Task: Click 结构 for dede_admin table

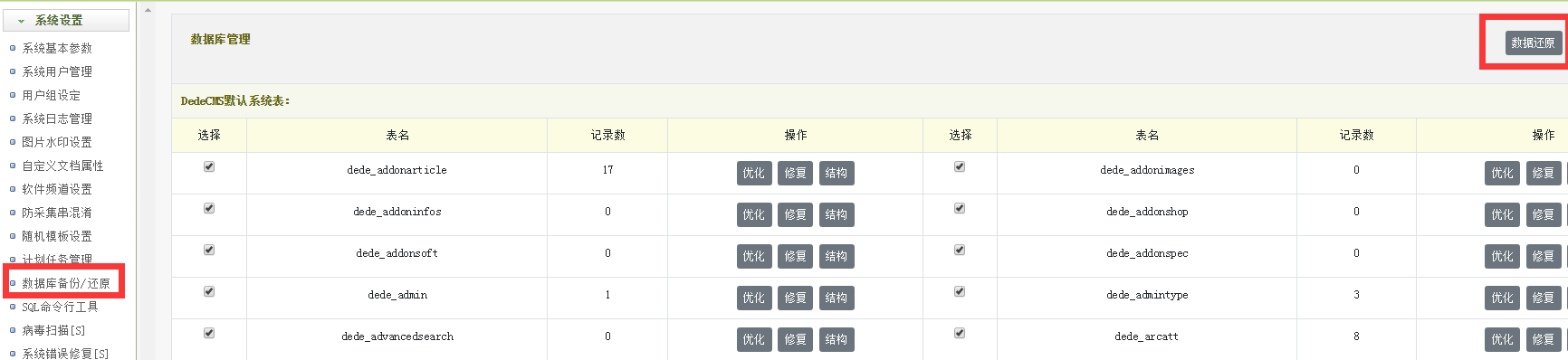Action: 837,298
